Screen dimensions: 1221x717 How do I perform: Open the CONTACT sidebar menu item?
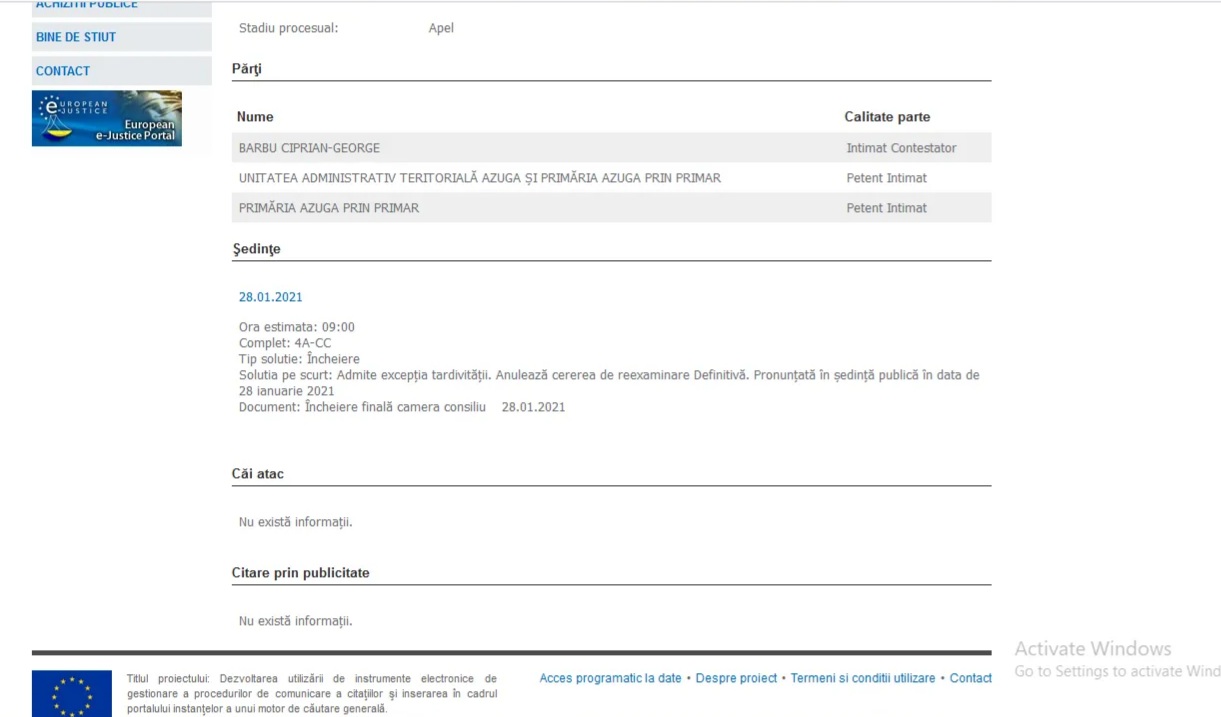[63, 71]
